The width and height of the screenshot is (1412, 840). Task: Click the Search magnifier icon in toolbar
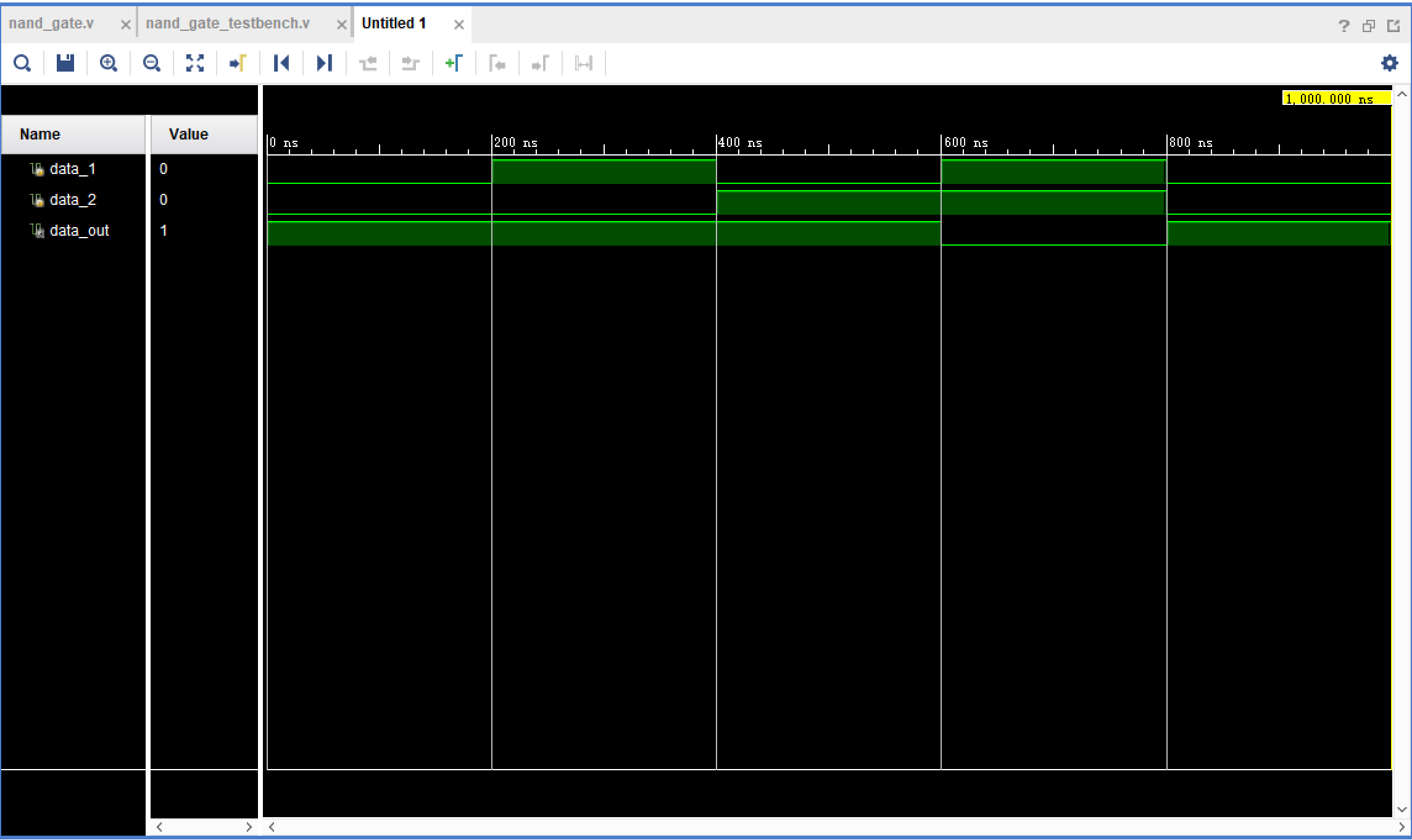point(22,63)
